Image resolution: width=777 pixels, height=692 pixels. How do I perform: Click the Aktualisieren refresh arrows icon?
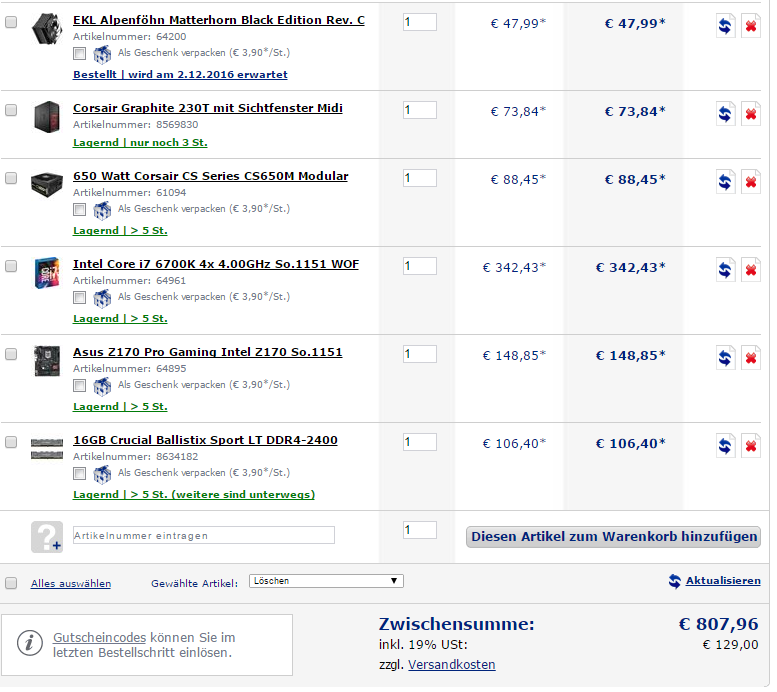[x=674, y=581]
